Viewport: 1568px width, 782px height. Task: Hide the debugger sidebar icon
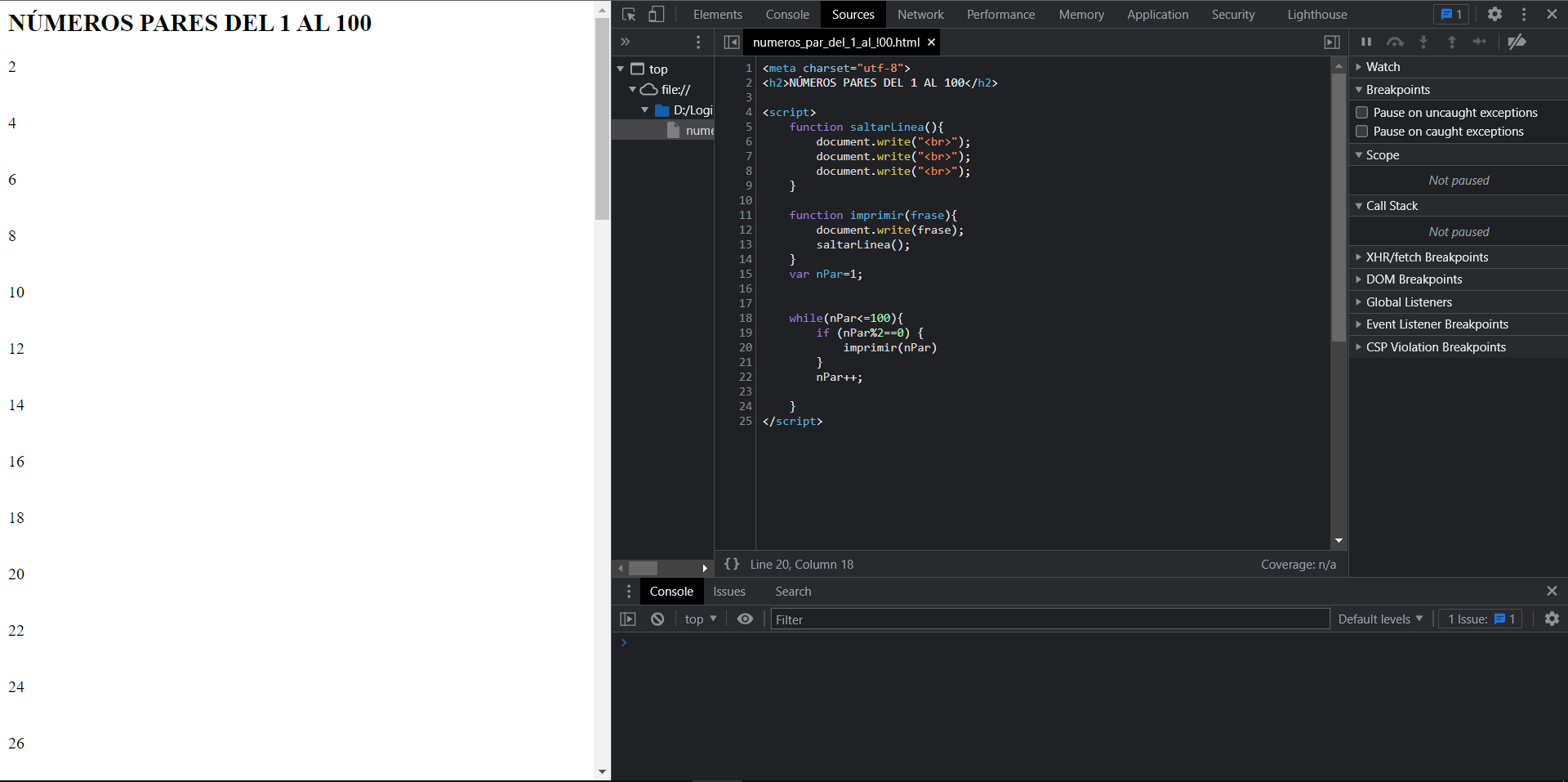[1332, 42]
